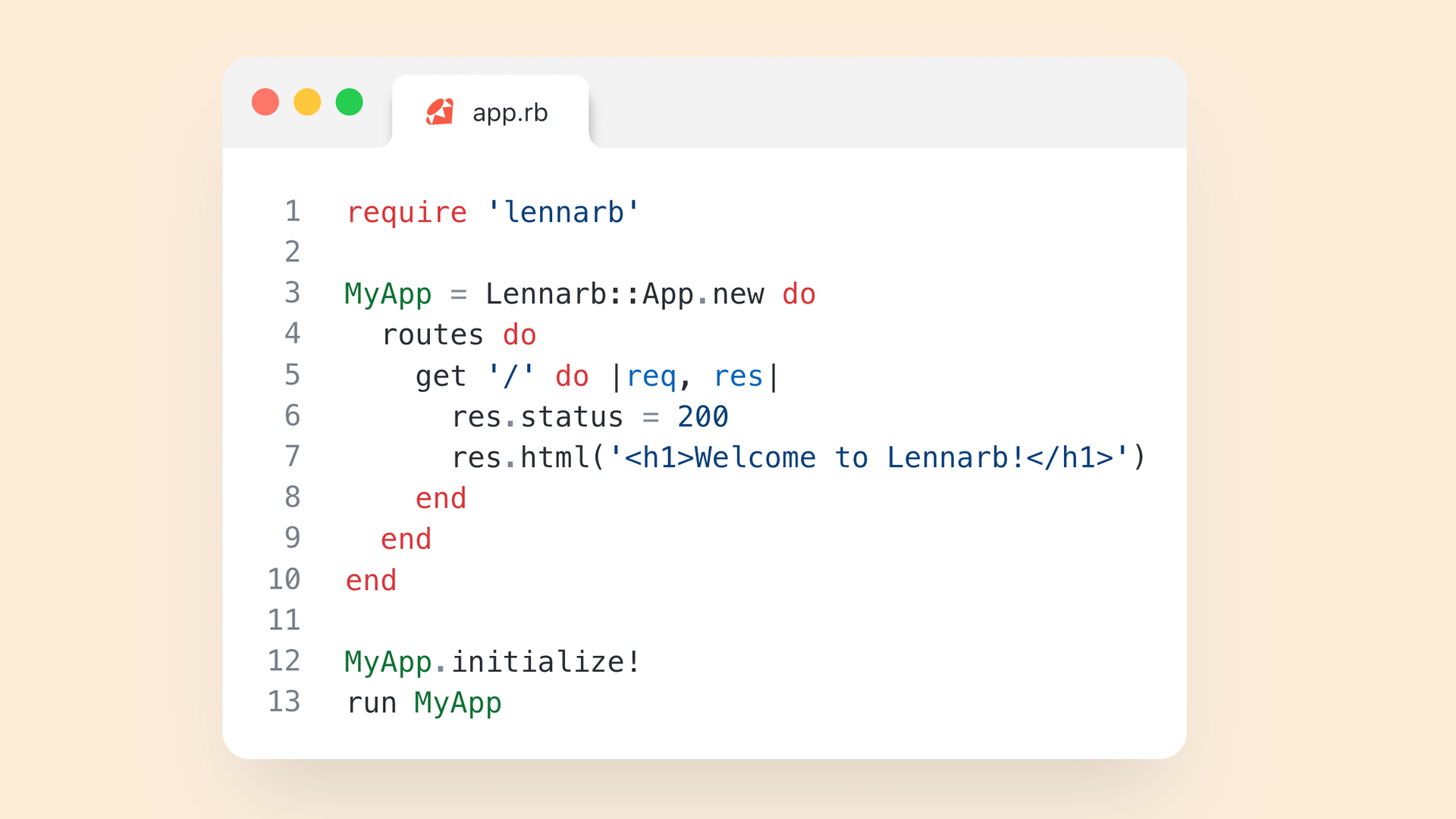Screen dimensions: 1456x819
Task: Click line number 3 in gutter
Action: pos(293,293)
